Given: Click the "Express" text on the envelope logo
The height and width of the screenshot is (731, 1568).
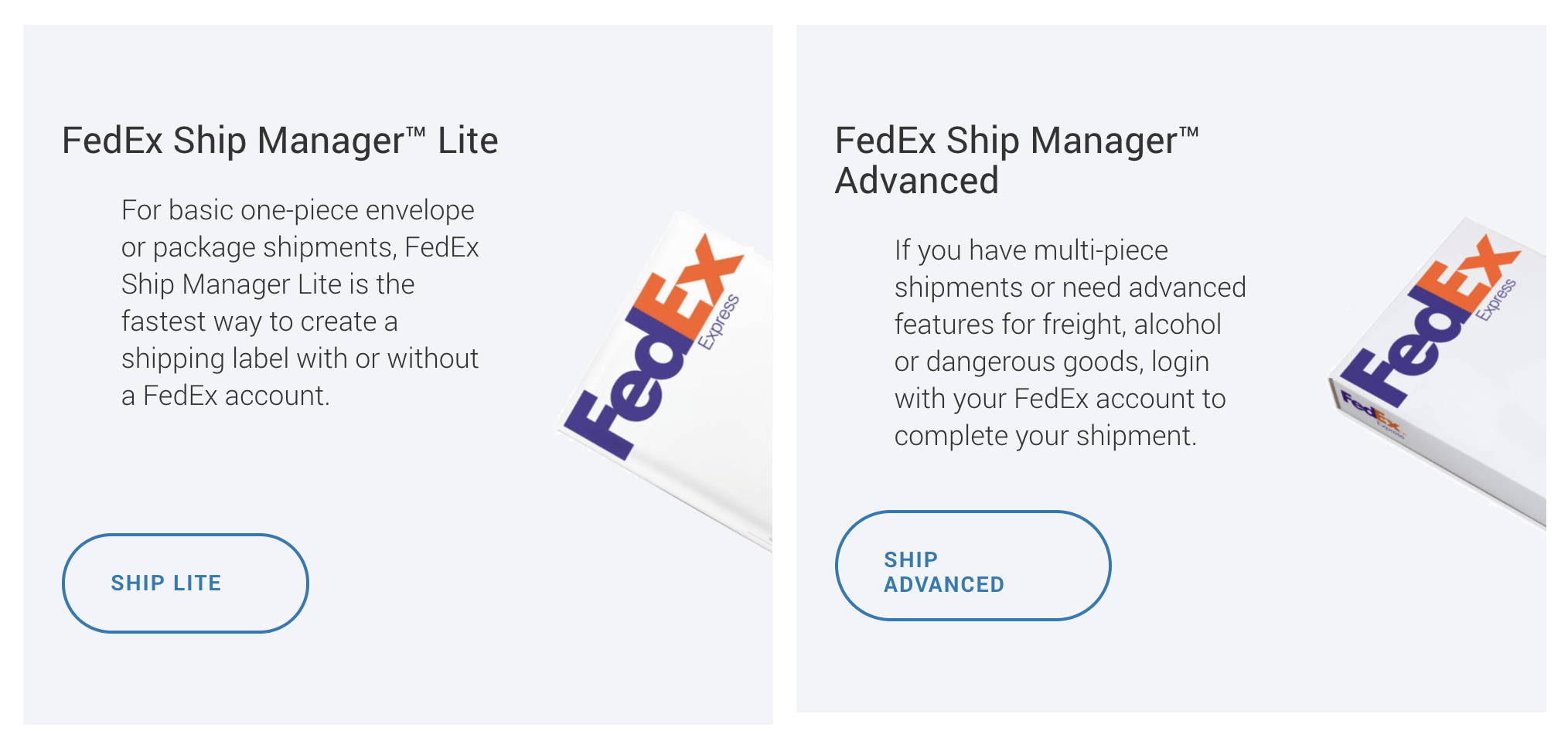Looking at the screenshot, I should click(x=720, y=322).
